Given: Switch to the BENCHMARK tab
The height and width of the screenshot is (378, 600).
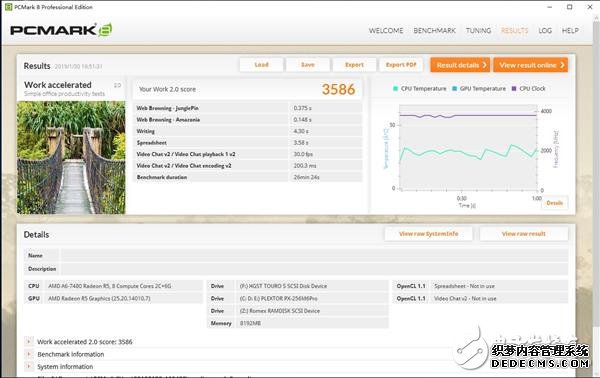Looking at the screenshot, I should (x=434, y=31).
